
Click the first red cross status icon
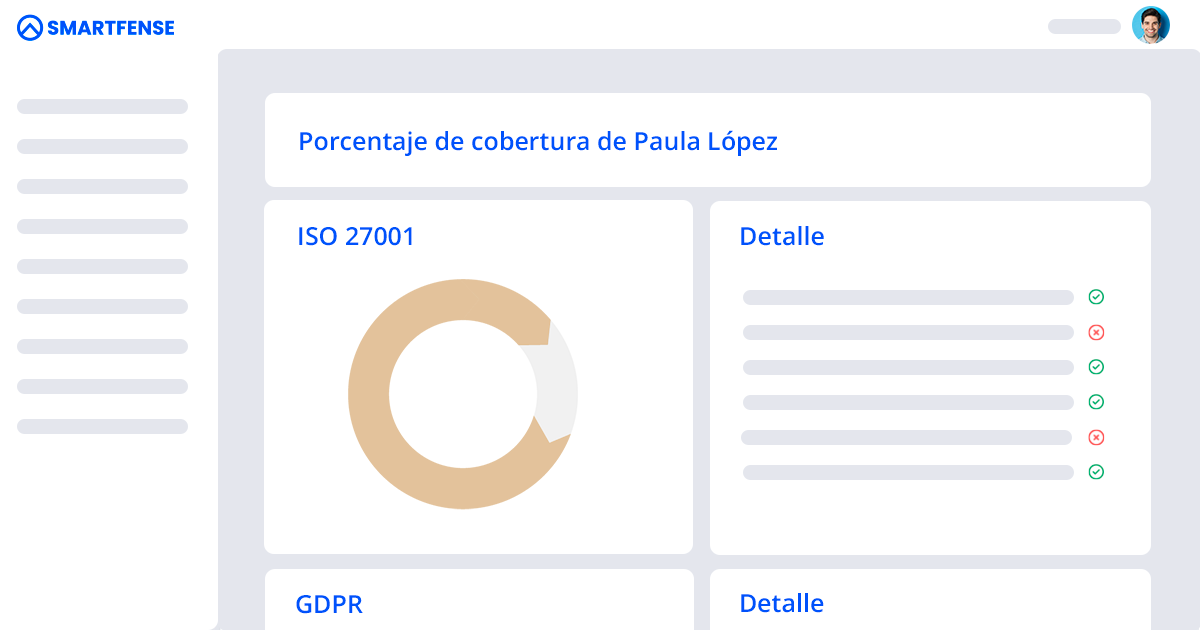pyautogui.click(x=1096, y=332)
